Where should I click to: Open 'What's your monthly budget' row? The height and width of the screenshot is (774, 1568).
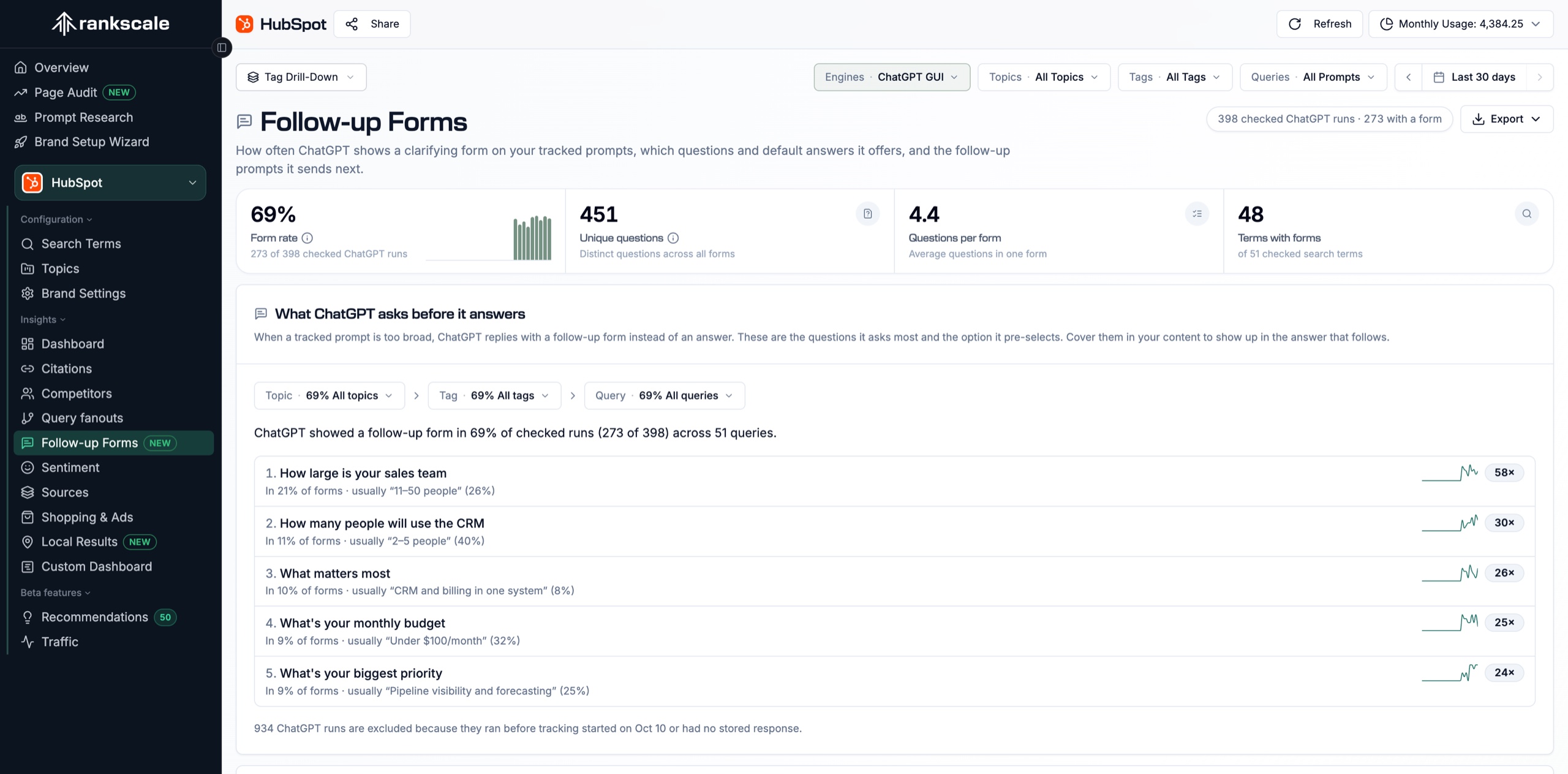894,632
